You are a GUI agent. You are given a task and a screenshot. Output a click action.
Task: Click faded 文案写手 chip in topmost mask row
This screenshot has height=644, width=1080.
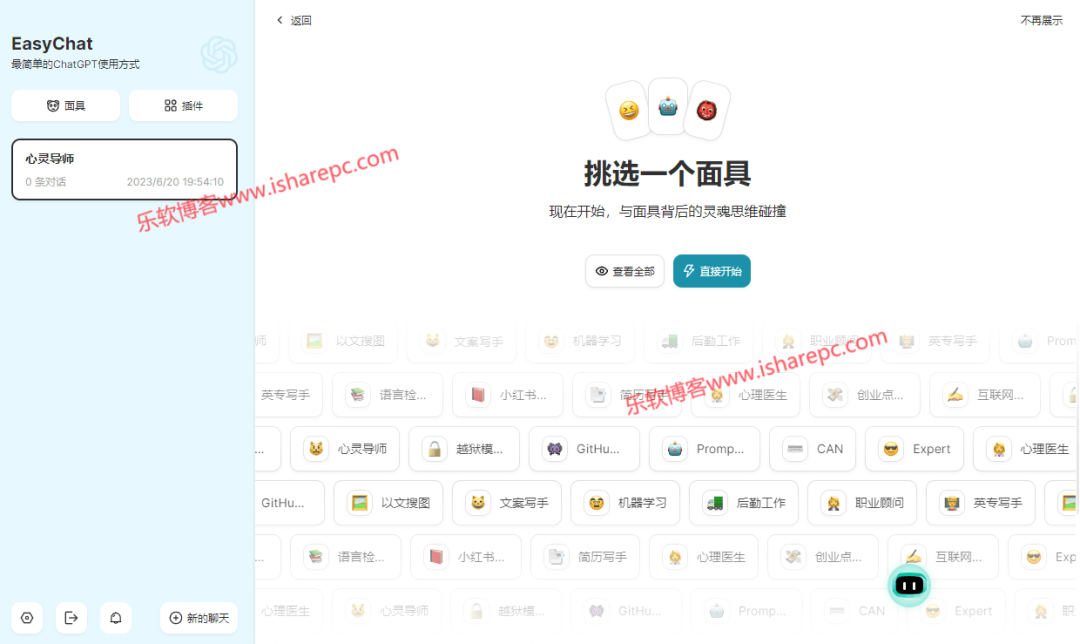pyautogui.click(x=461, y=341)
